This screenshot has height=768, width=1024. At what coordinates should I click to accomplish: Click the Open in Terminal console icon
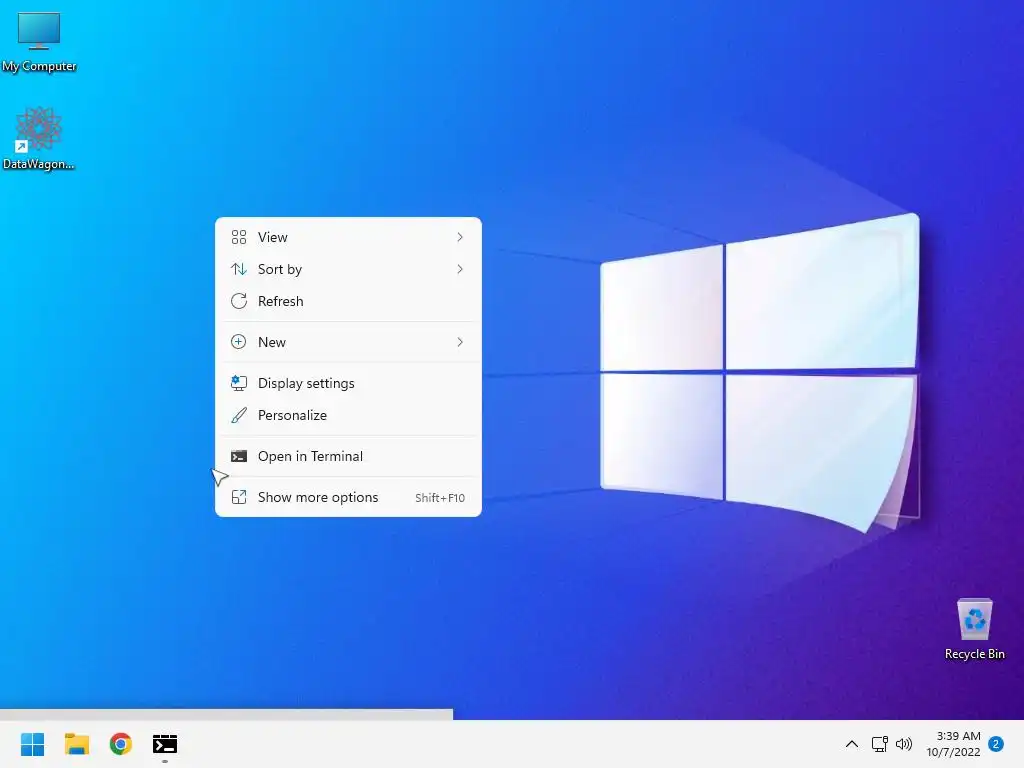[x=239, y=456]
